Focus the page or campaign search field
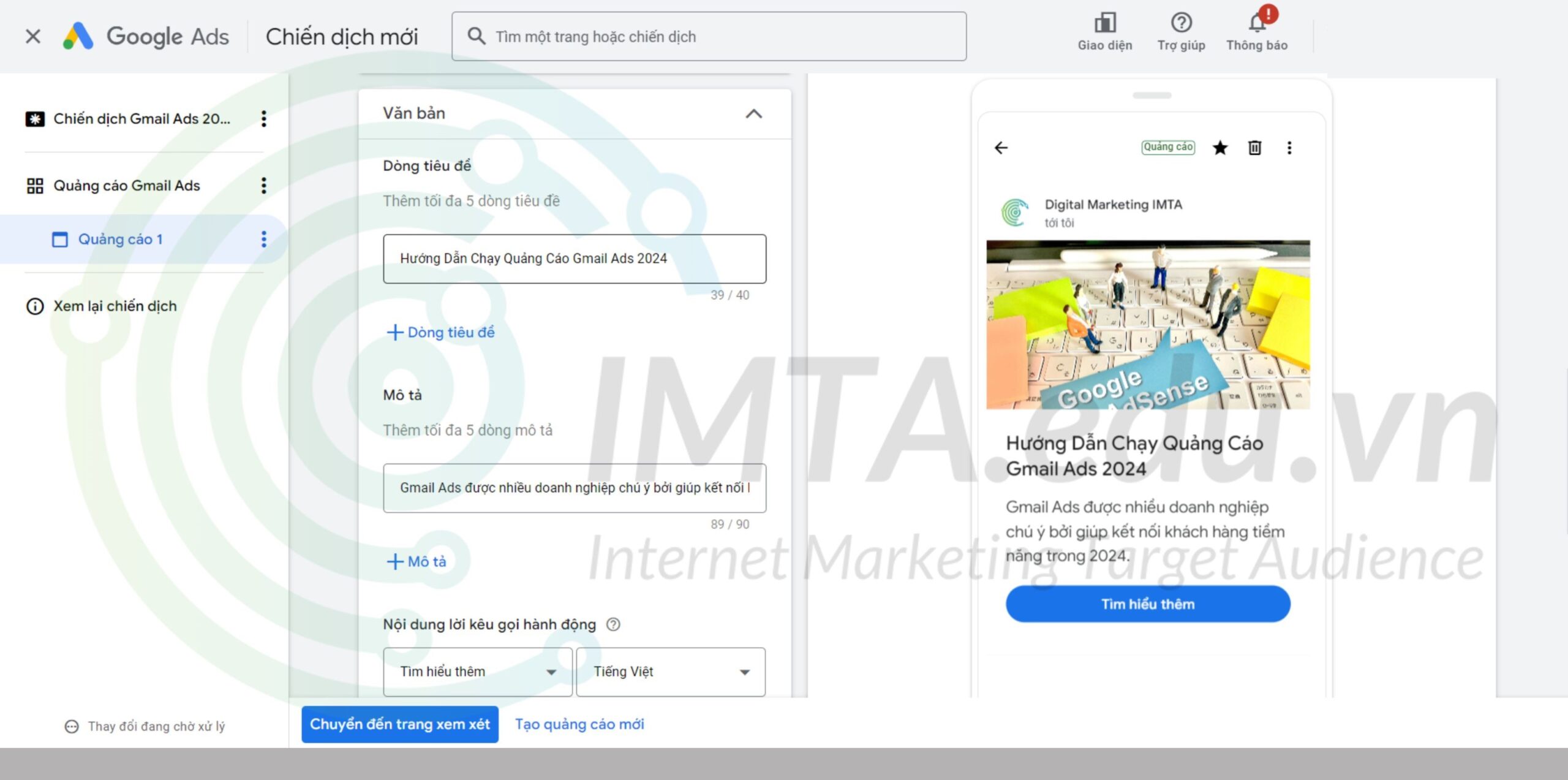 click(709, 37)
